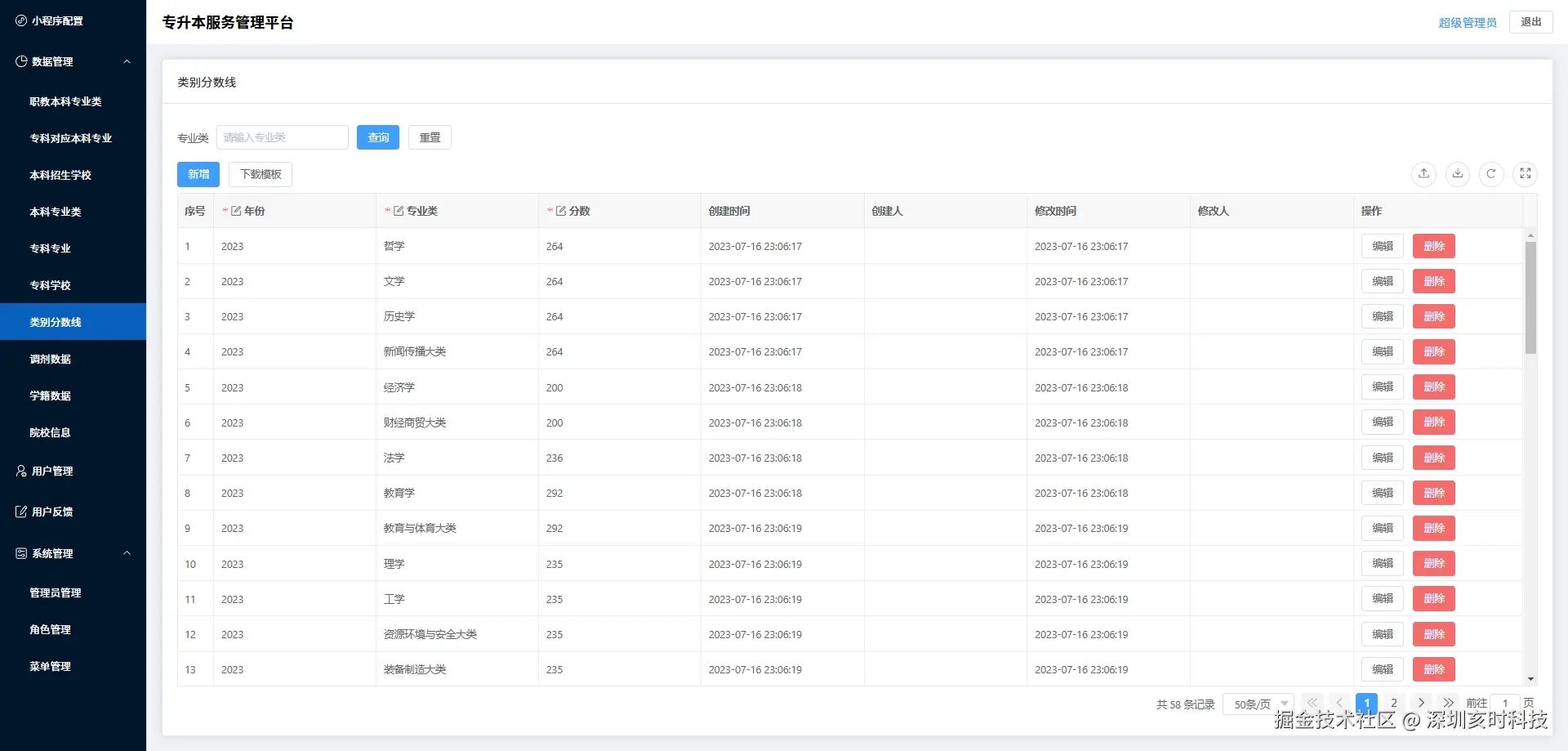Edit the 理学 row
This screenshot has height=751, width=1568.
click(1383, 563)
